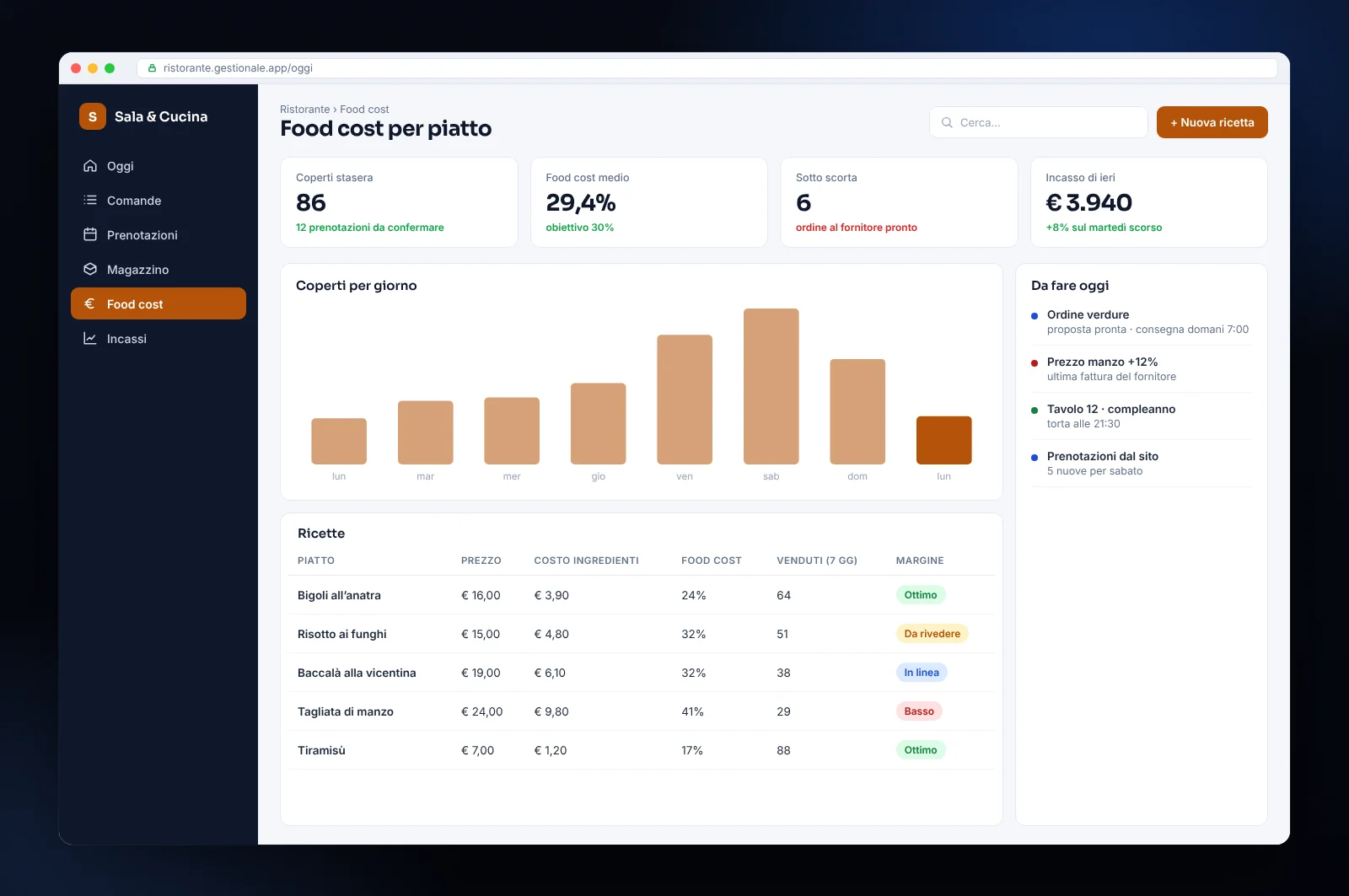1349x896 pixels.
Task: Click the Prenotazioni calendar icon
Action: (90, 235)
